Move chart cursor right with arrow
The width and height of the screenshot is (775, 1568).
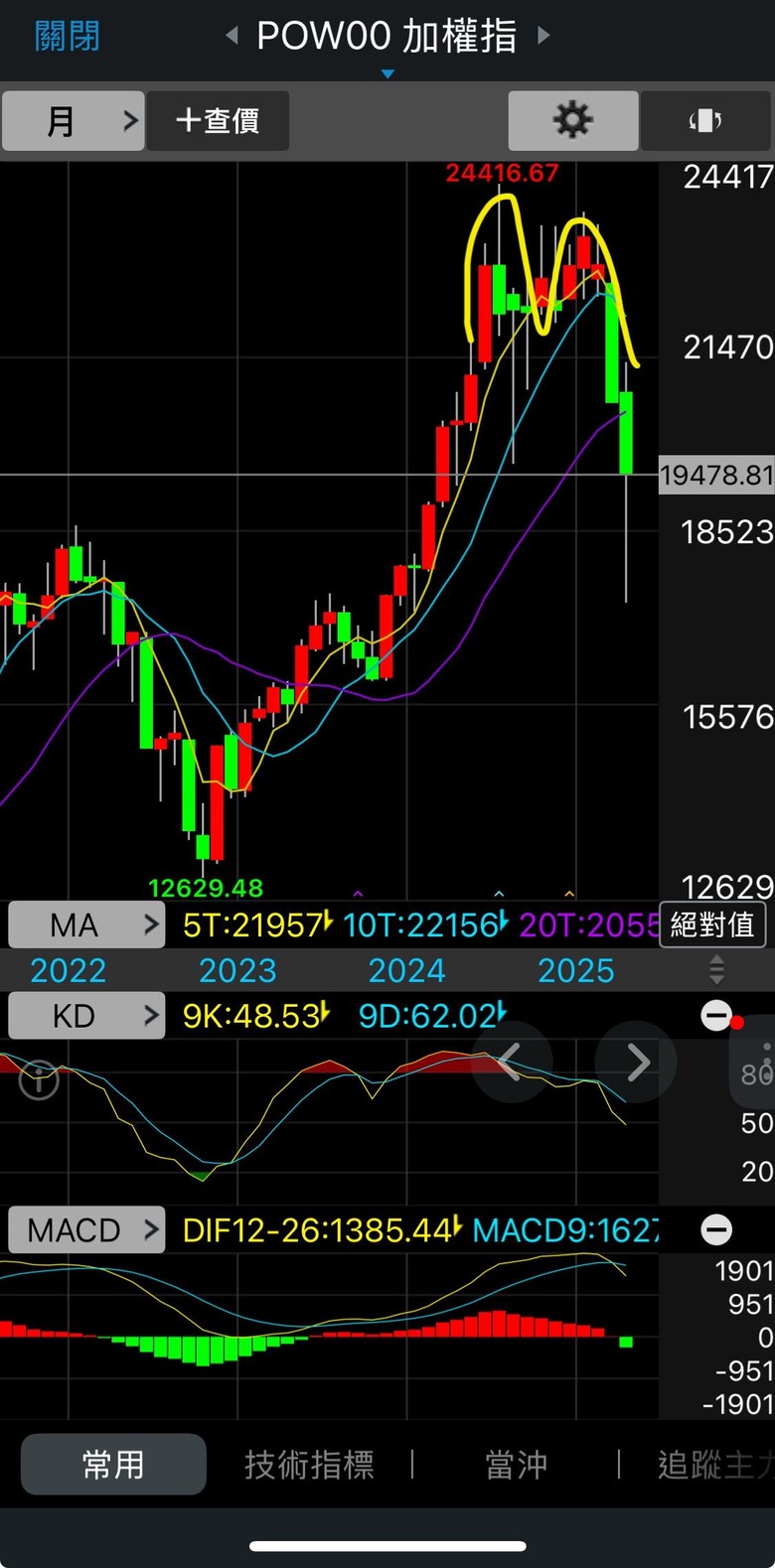pos(636,1063)
